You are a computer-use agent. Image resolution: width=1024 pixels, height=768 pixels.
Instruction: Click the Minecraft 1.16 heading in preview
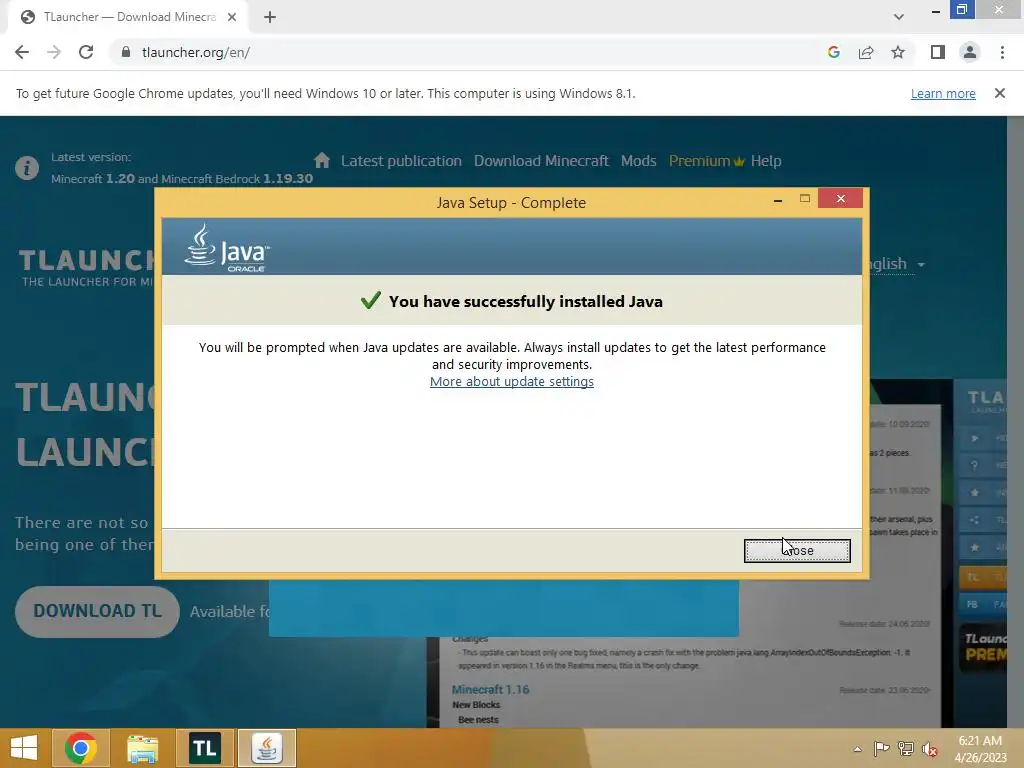pos(490,689)
